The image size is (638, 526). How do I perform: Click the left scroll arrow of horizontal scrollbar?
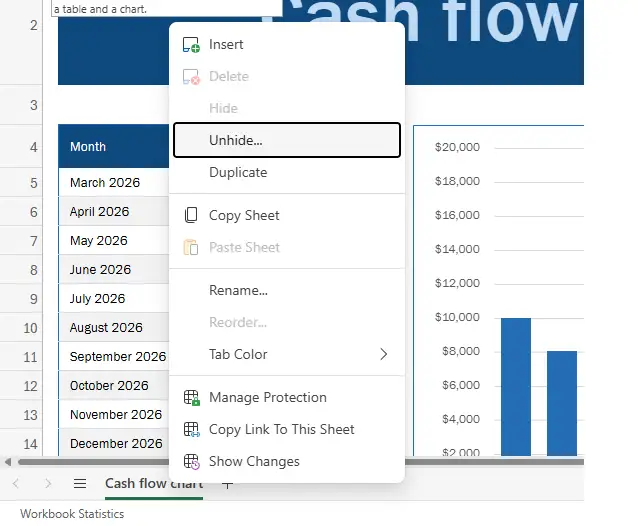coord(9,462)
